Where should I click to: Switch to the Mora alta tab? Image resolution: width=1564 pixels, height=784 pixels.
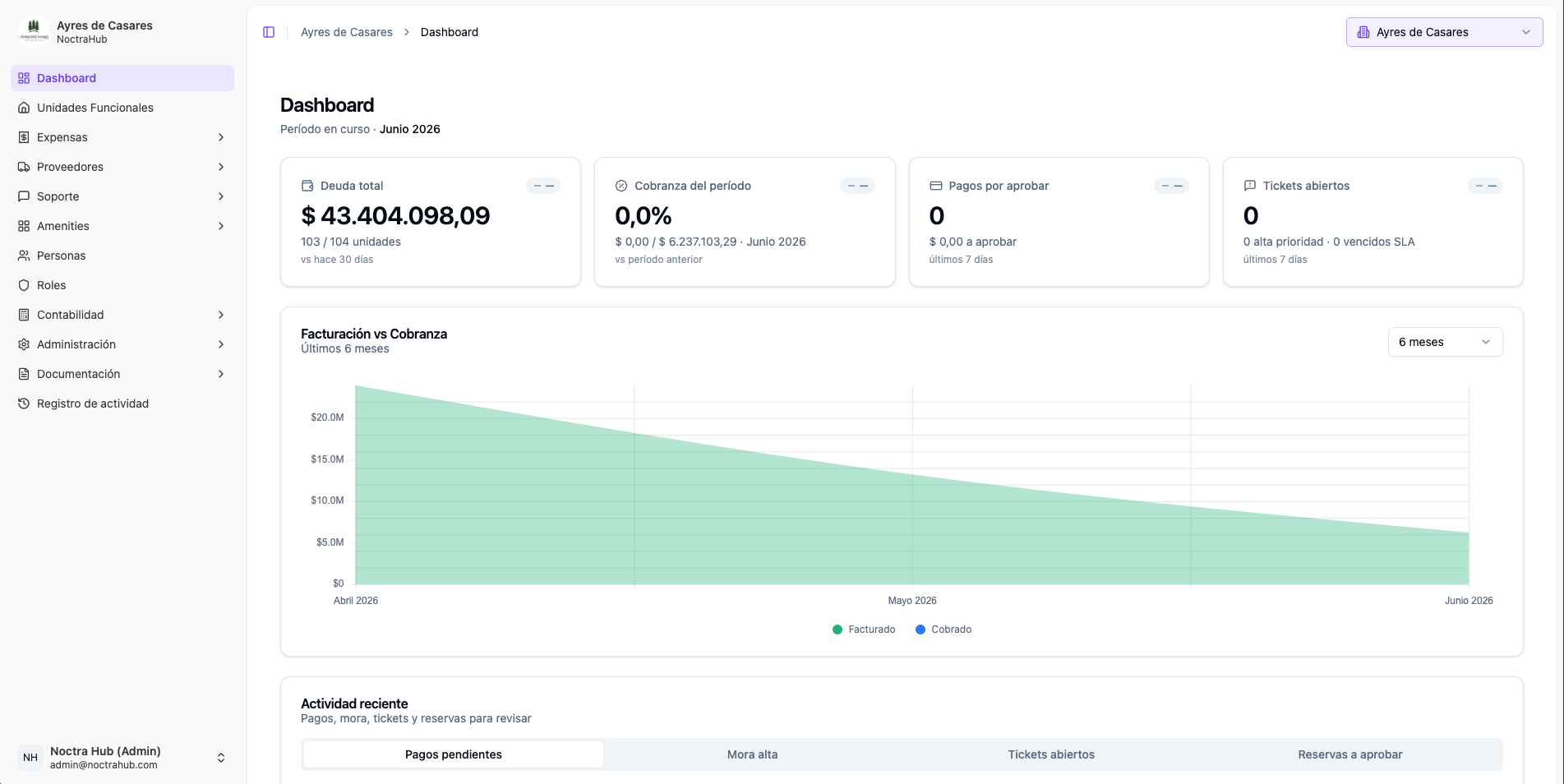coord(752,754)
